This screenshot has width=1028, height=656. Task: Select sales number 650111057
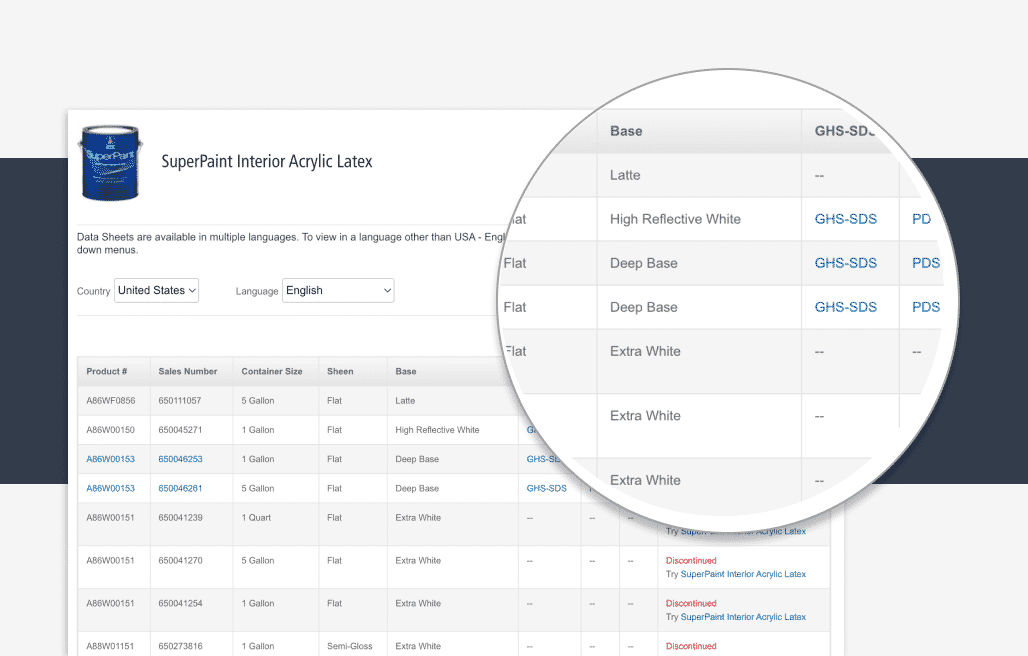click(180, 401)
